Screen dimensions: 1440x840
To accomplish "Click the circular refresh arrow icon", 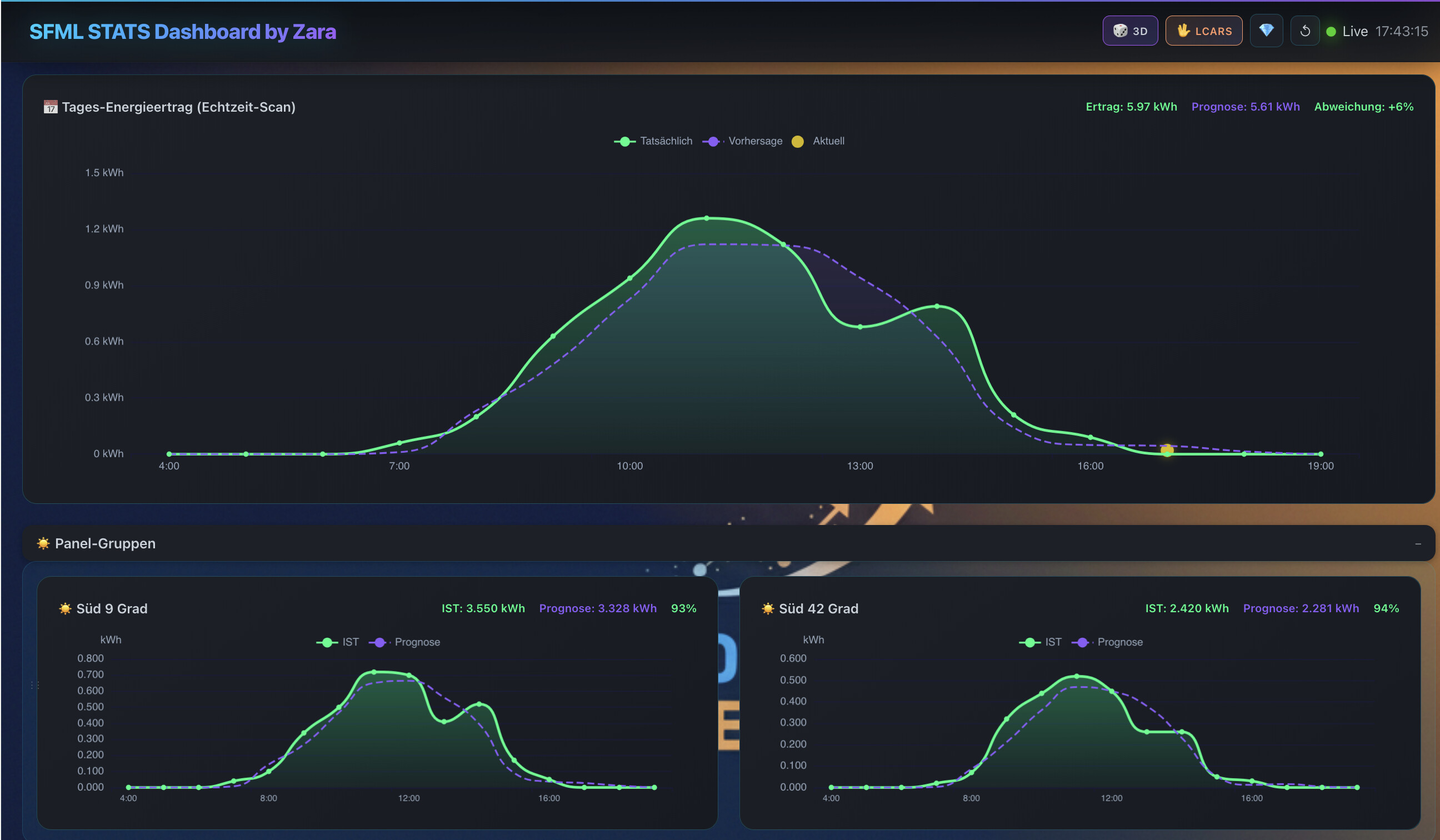I will click(1304, 31).
